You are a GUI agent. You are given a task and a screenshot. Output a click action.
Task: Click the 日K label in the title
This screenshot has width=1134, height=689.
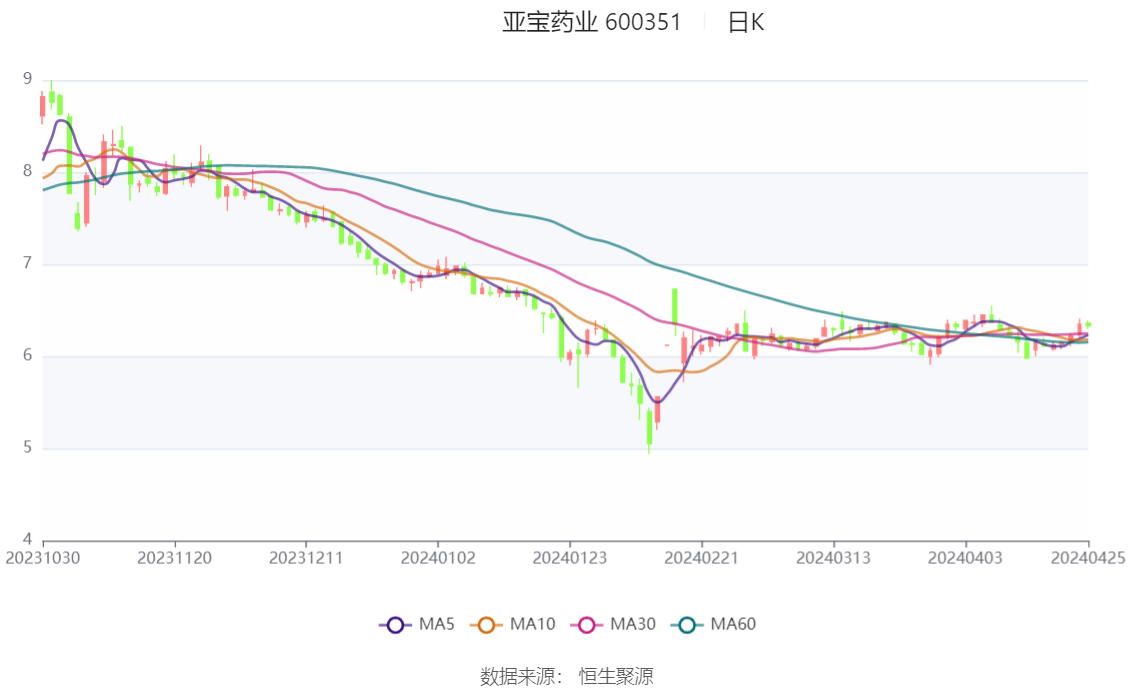(x=746, y=22)
